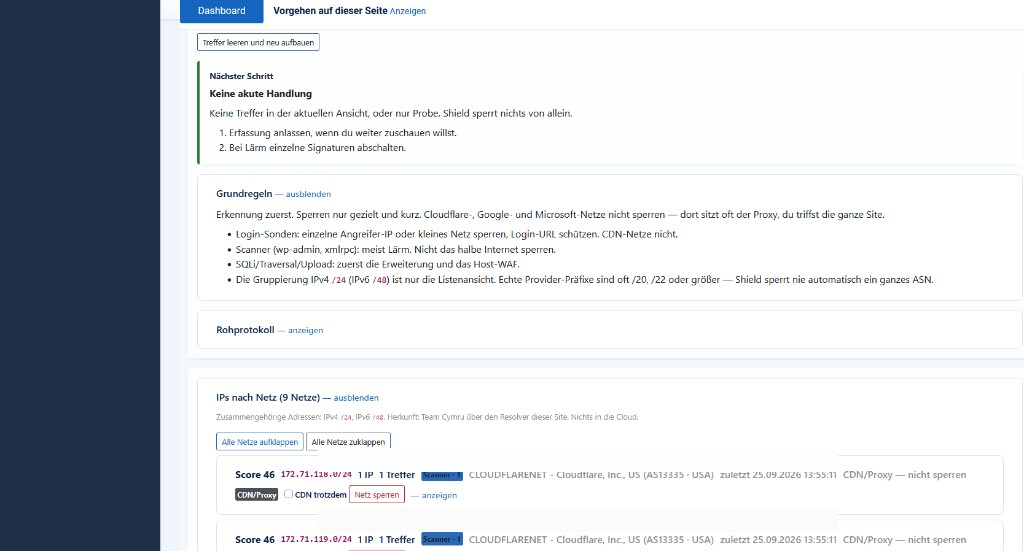Click Netz sperren for 172.71.118.0/24
This screenshot has width=1024, height=551.
377,495
